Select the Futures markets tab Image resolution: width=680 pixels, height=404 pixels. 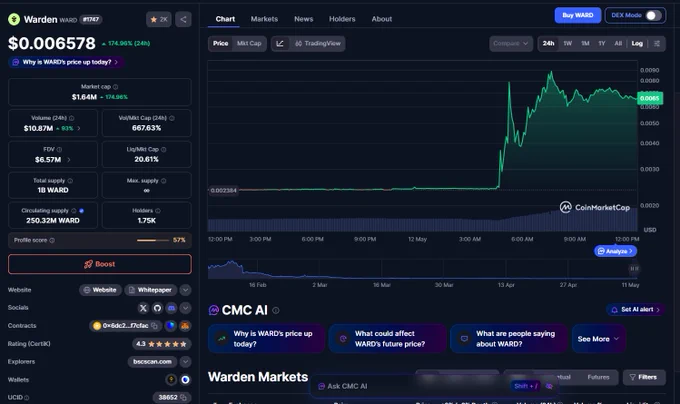[598, 377]
